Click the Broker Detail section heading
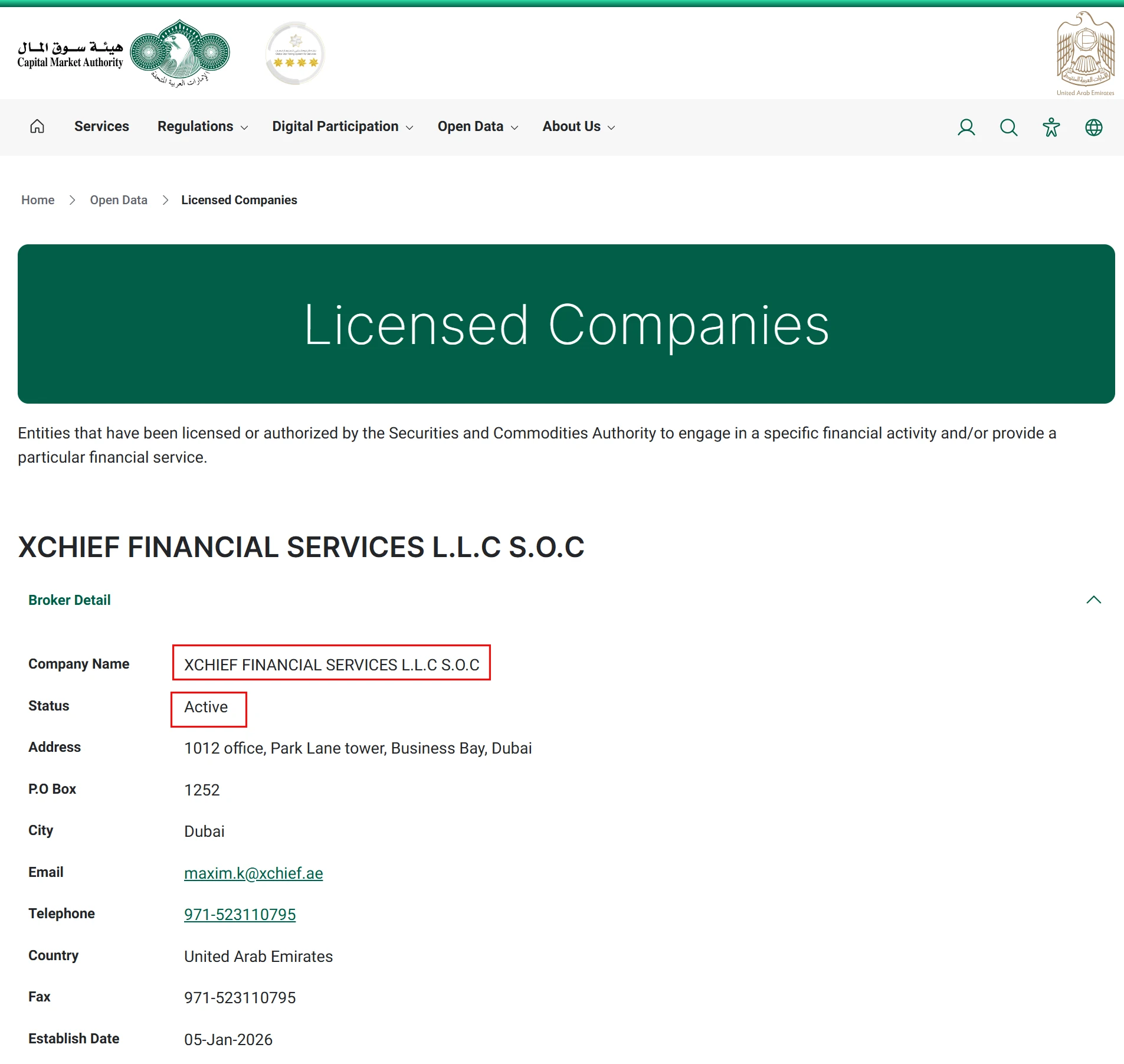The width and height of the screenshot is (1124, 1064). (70, 600)
